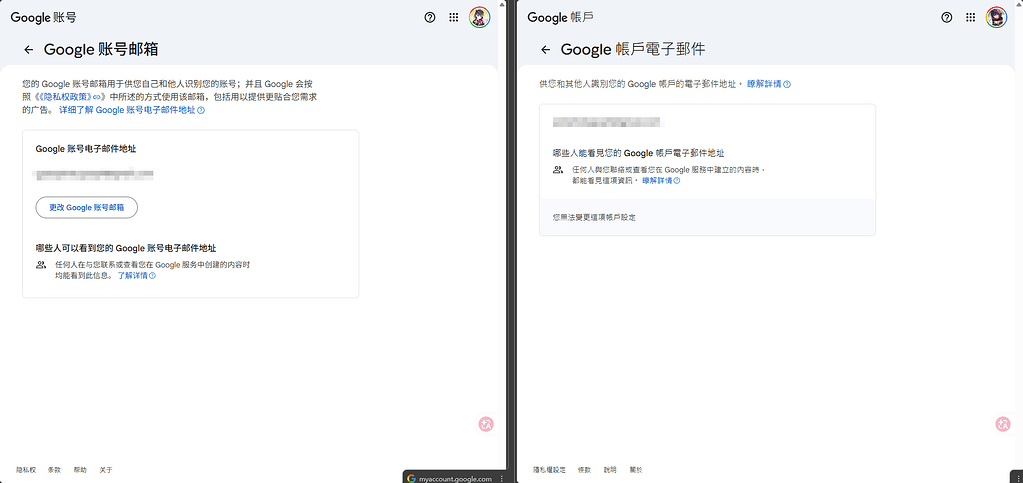Click the Google 账号电子邮件地址 card heading
This screenshot has width=1023, height=483.
click(85, 149)
